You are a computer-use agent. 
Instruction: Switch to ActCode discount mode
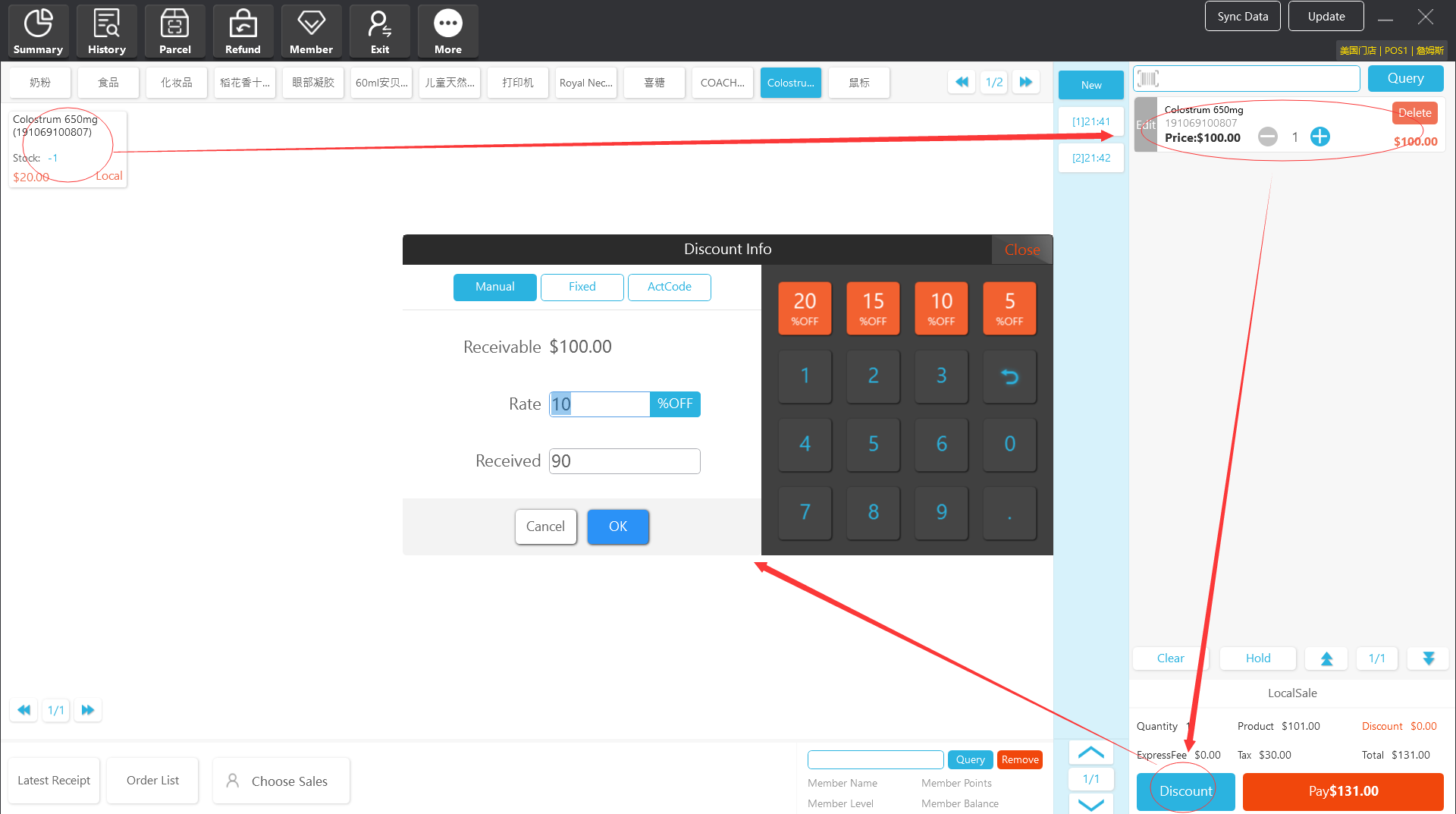point(669,287)
